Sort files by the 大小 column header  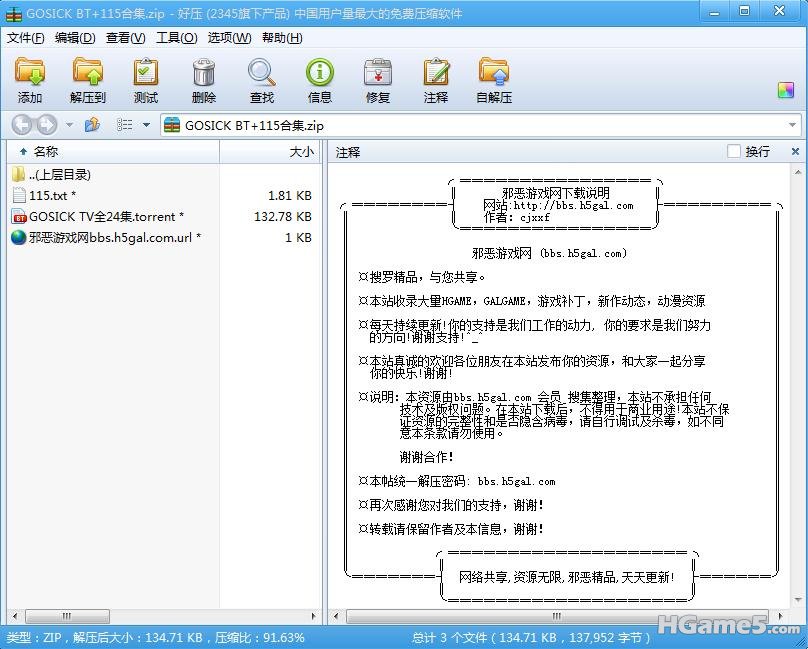click(270, 152)
